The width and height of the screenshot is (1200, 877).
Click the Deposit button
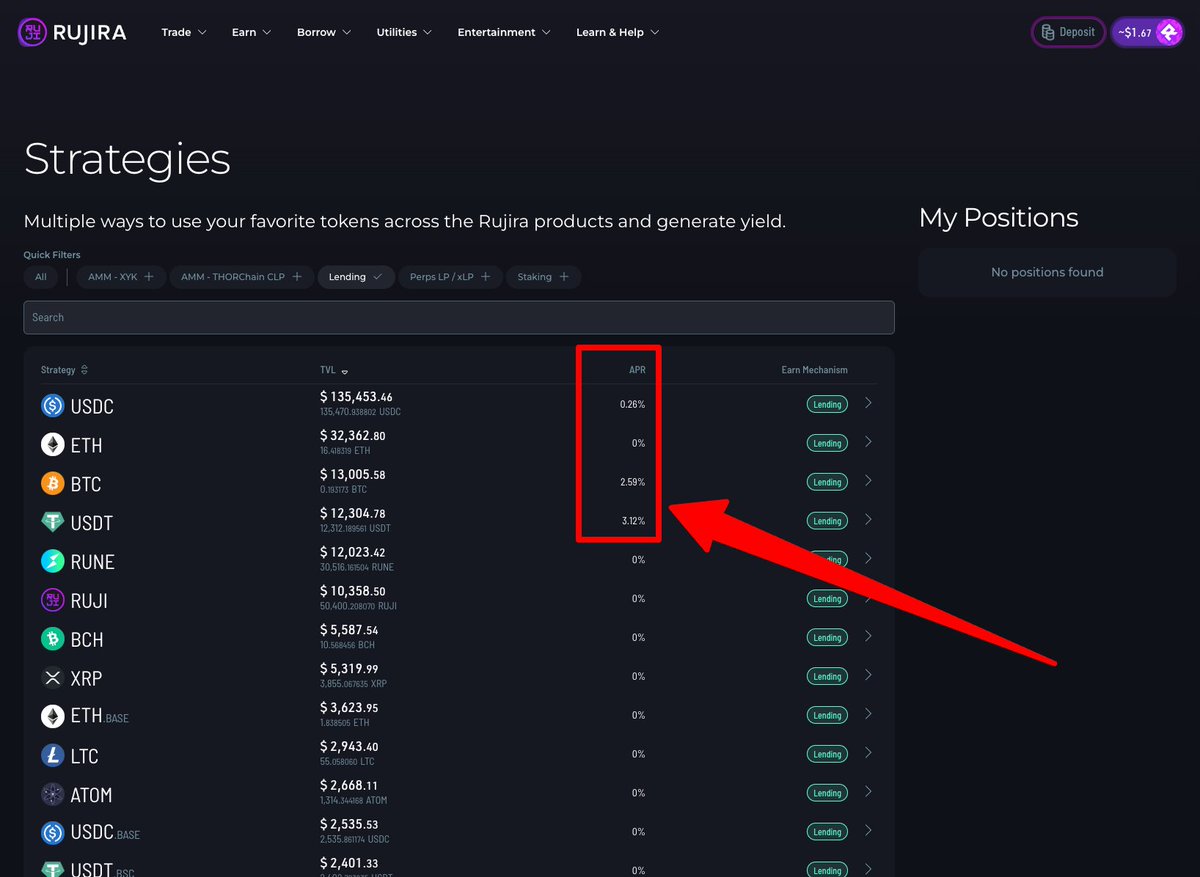click(1068, 32)
